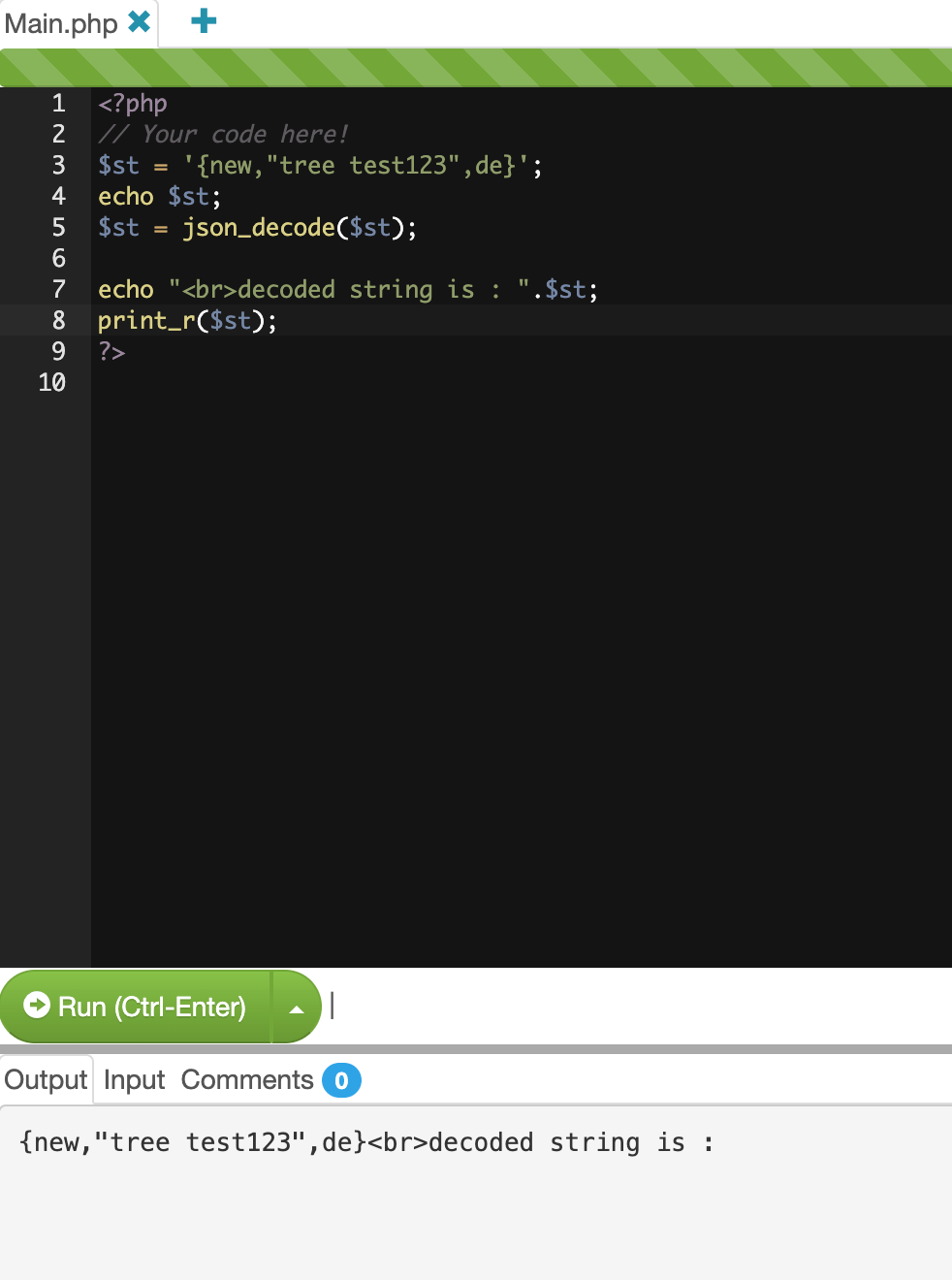The width and height of the screenshot is (952, 1280).
Task: Select the Output tab
Action: coord(45,1079)
